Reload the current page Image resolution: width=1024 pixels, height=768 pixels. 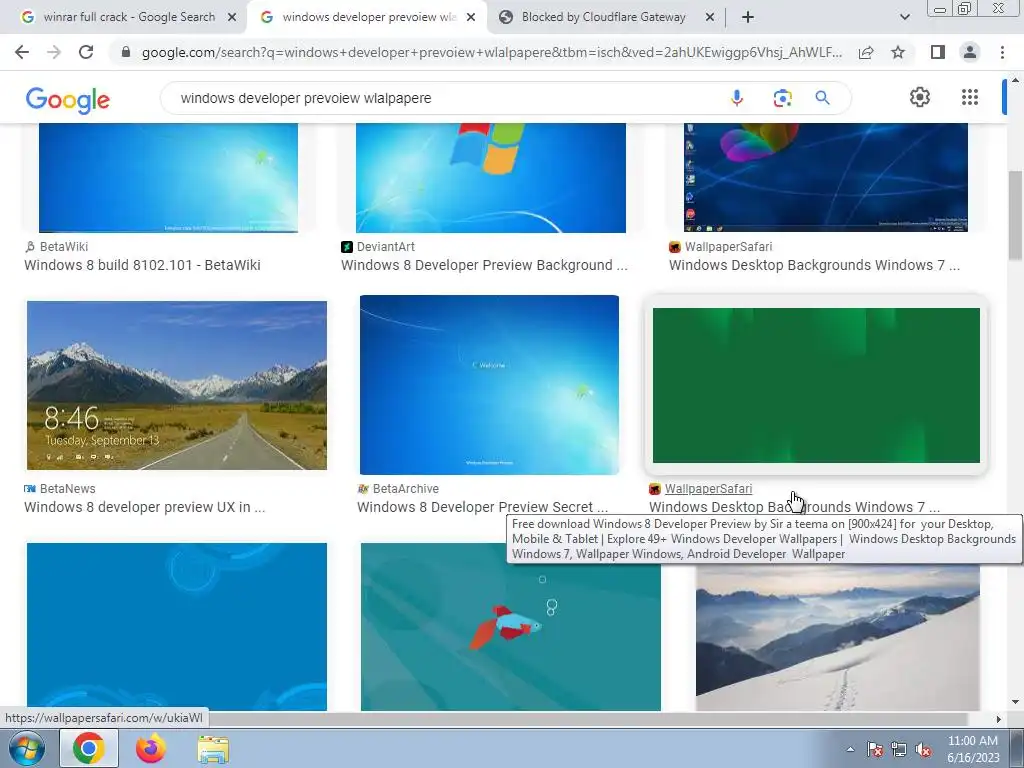[86, 52]
